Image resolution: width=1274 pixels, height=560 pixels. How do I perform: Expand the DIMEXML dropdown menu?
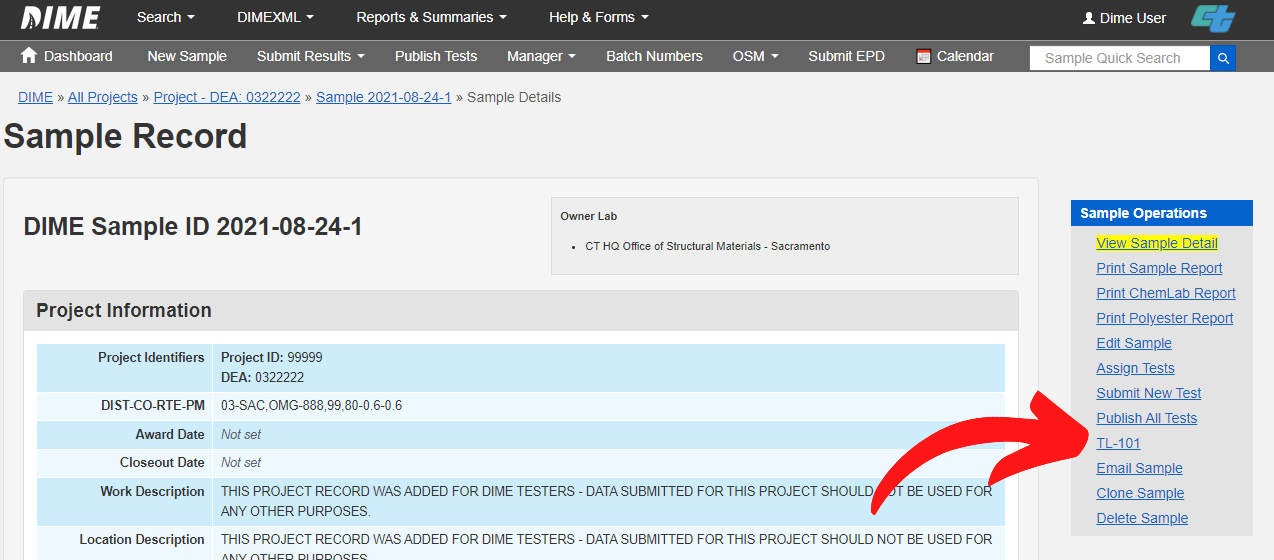(x=275, y=17)
